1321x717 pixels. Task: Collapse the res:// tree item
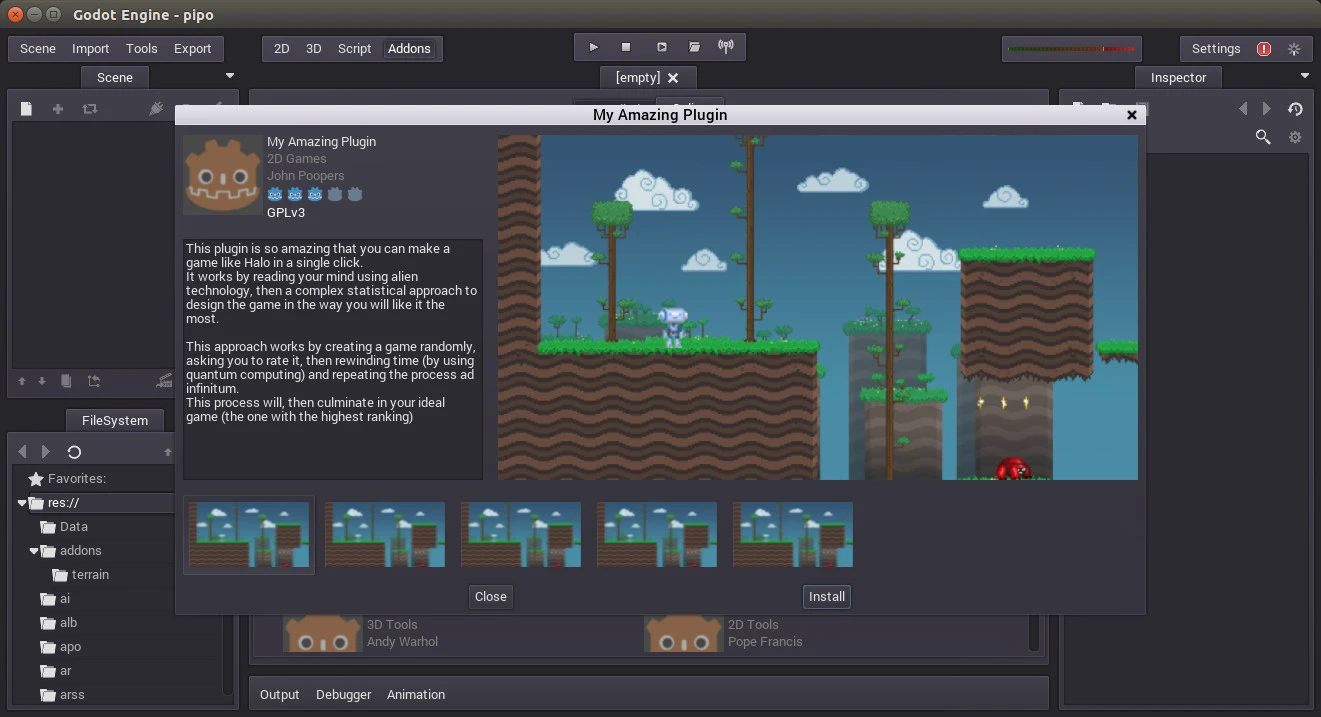[21, 502]
